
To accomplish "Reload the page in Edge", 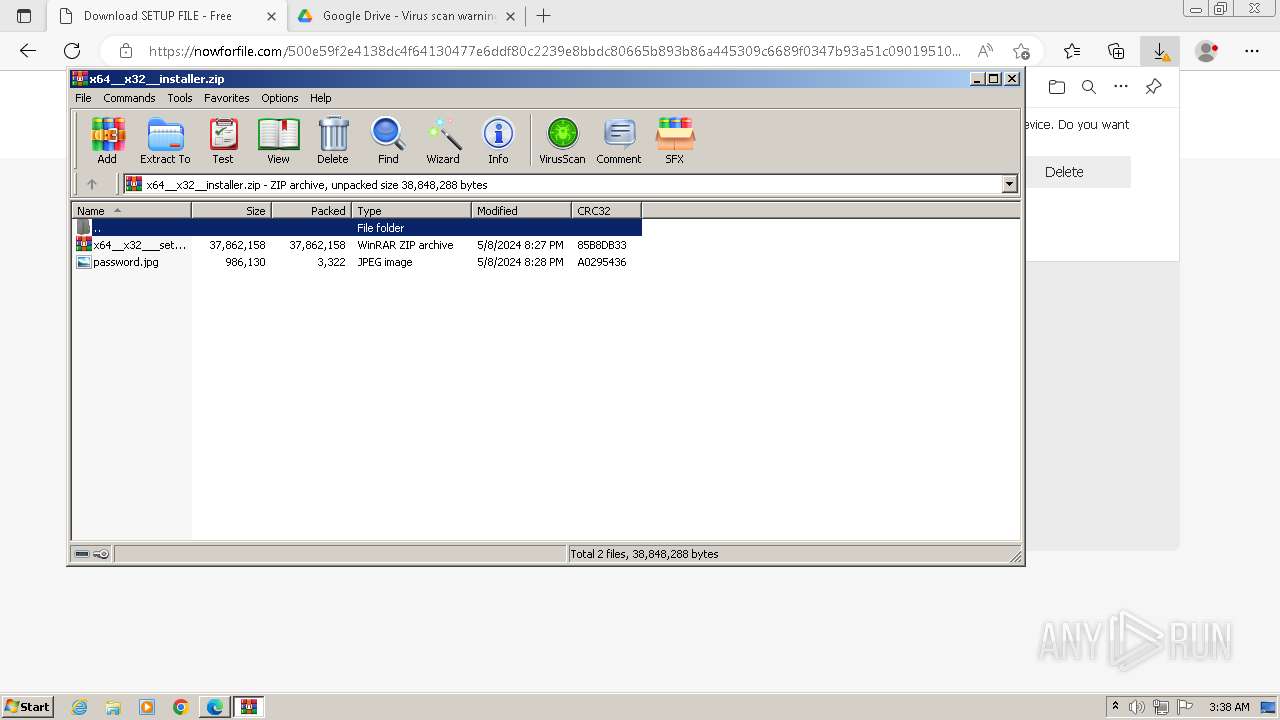I will click(x=72, y=51).
